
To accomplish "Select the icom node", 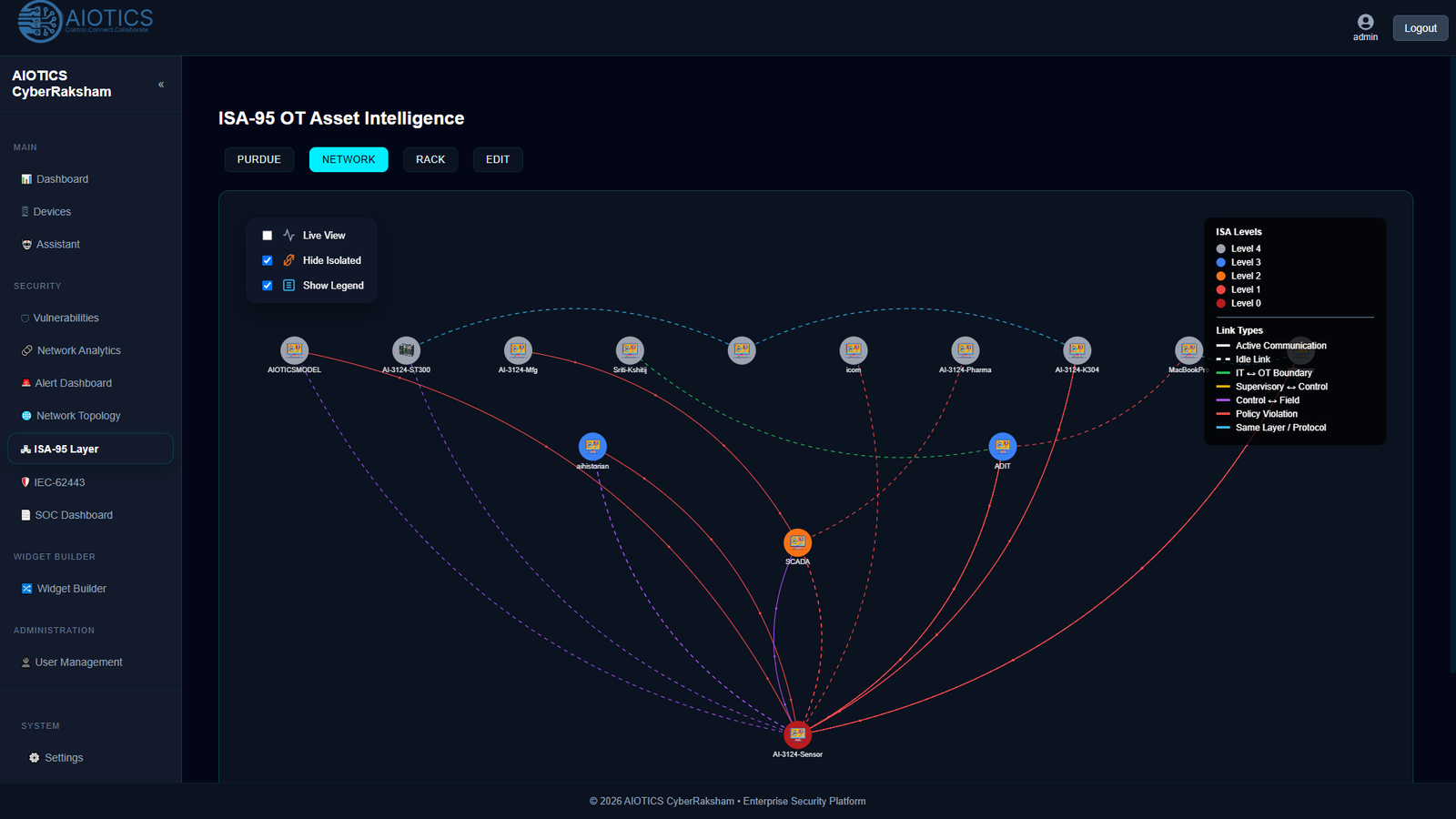I will coord(854,350).
